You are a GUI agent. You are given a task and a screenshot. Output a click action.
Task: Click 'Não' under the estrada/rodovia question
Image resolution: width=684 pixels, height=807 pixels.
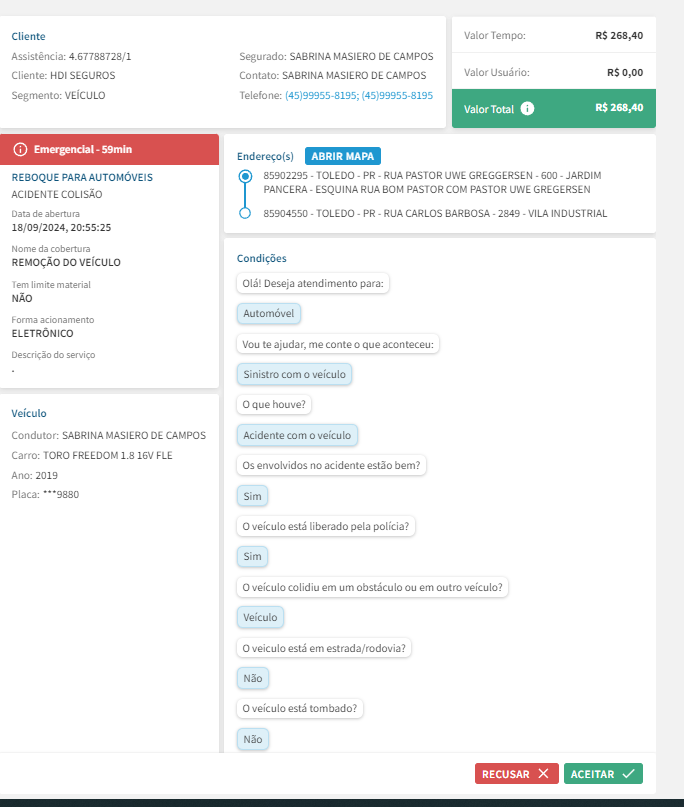[x=253, y=678]
